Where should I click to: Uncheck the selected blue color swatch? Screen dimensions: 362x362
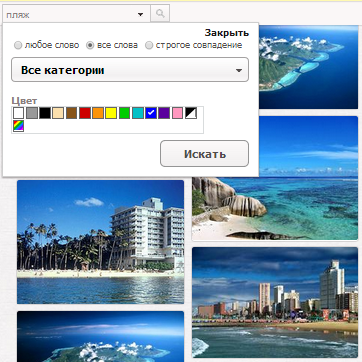tap(151, 113)
